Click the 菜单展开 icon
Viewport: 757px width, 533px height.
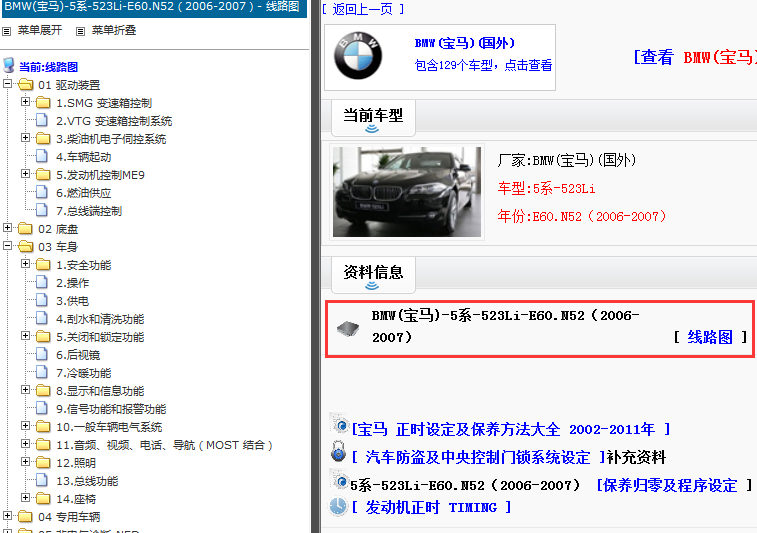pos(6,31)
